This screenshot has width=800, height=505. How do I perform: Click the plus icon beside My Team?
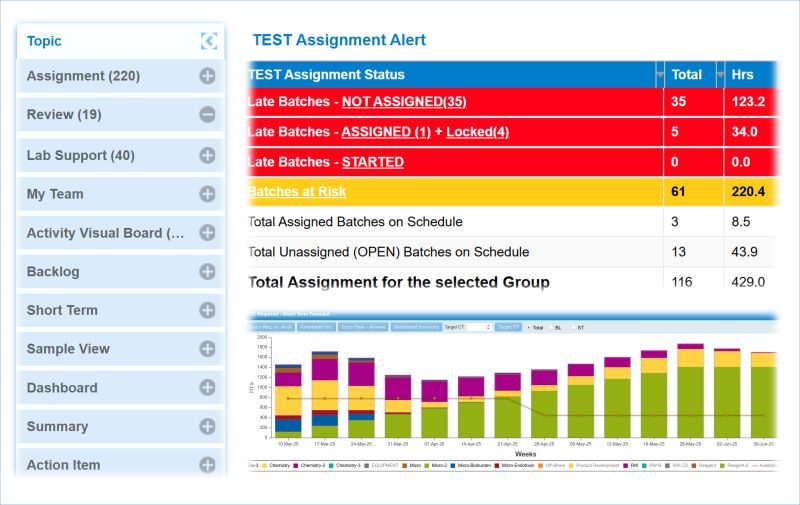tap(207, 194)
